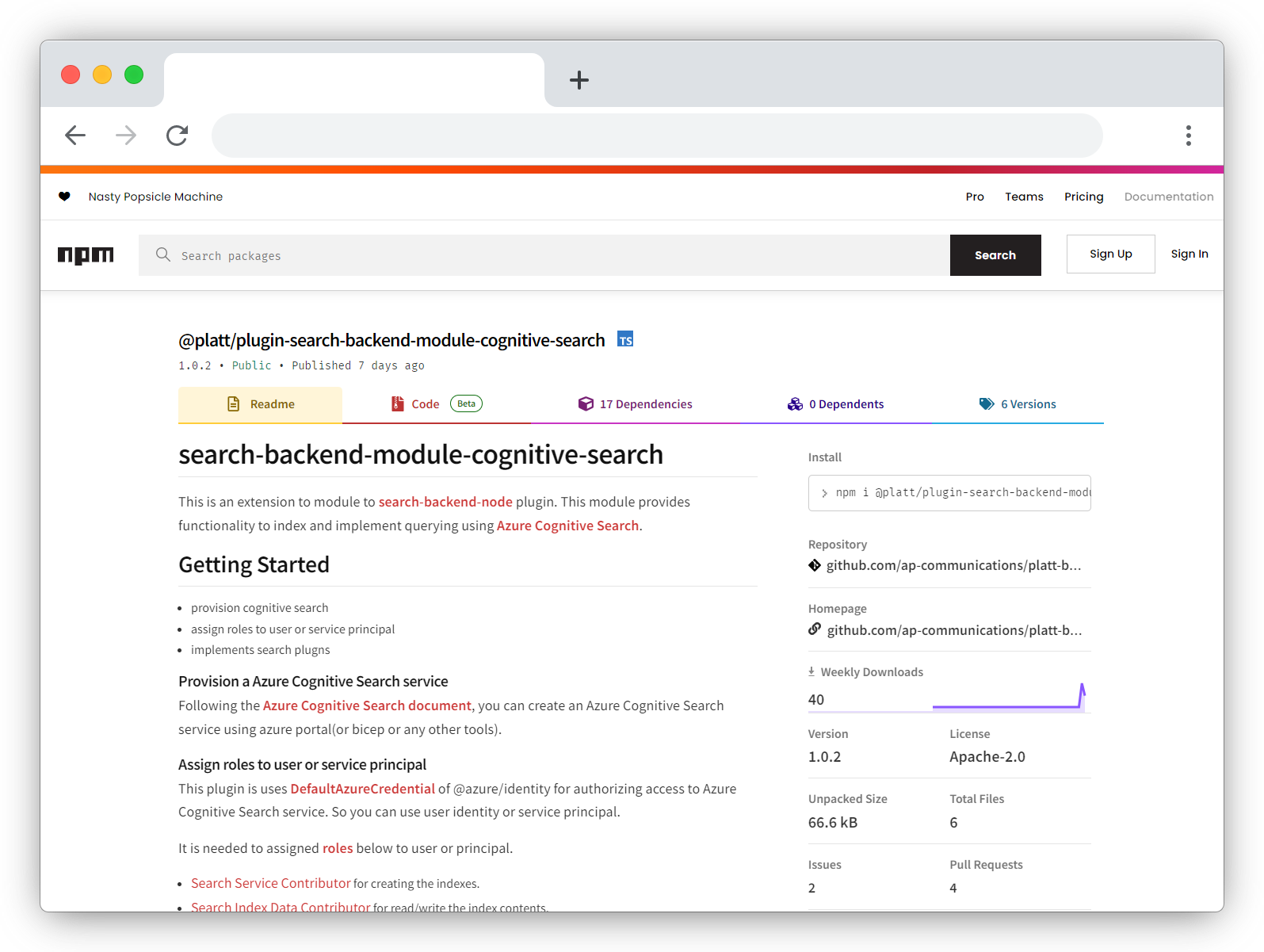Open a new browser tab with plus

point(579,80)
